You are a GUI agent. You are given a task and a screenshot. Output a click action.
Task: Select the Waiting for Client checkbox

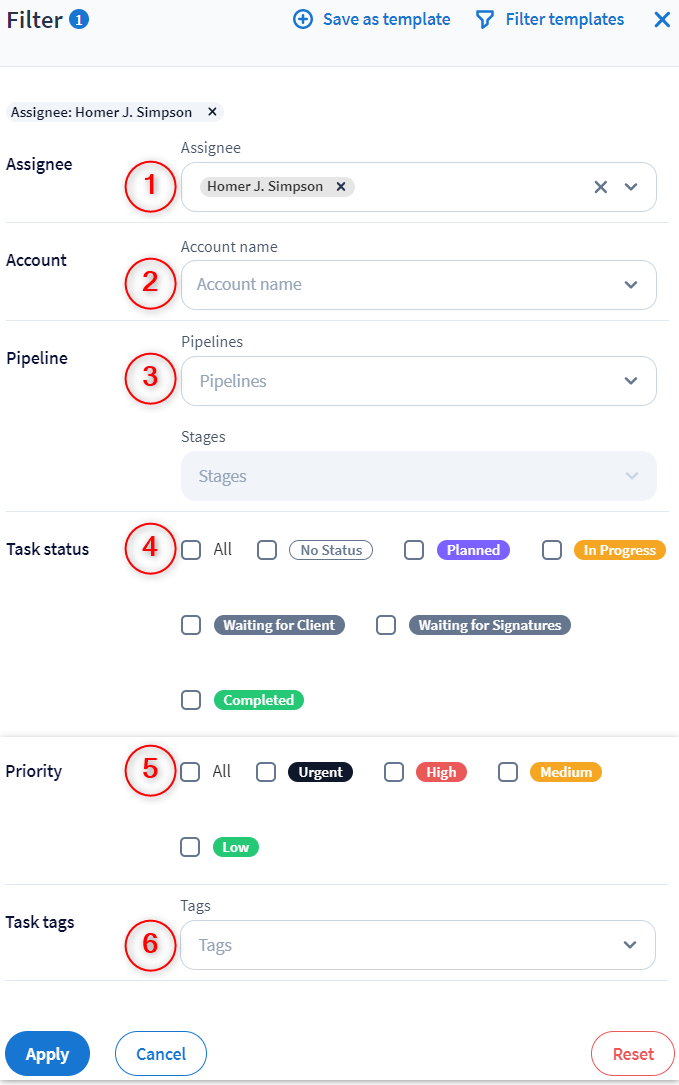click(x=191, y=625)
